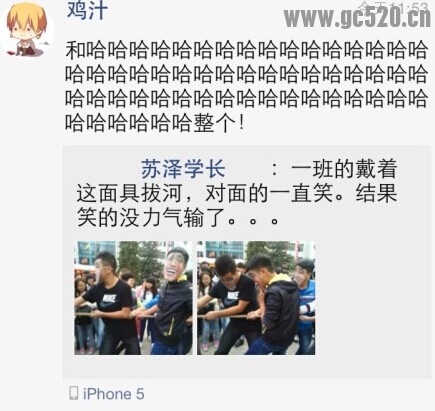Tap the Nike shirt man in left photo
The image size is (435, 411).
click(x=108, y=300)
